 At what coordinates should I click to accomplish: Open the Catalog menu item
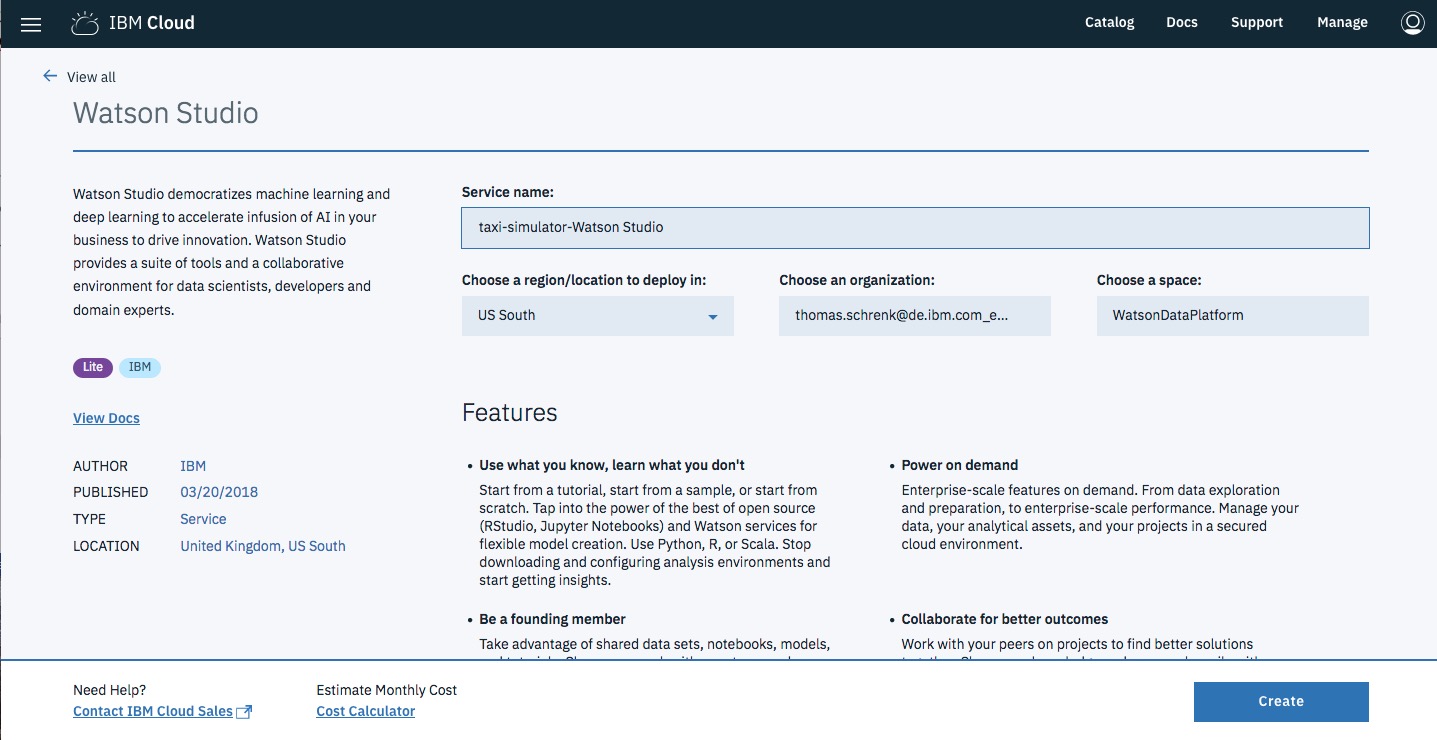click(1109, 22)
